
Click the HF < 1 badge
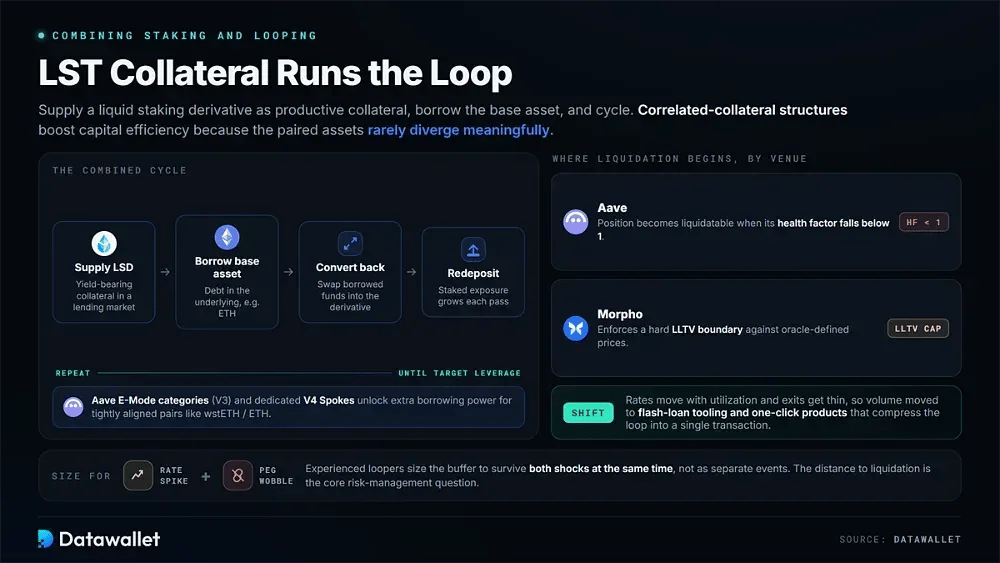(924, 222)
